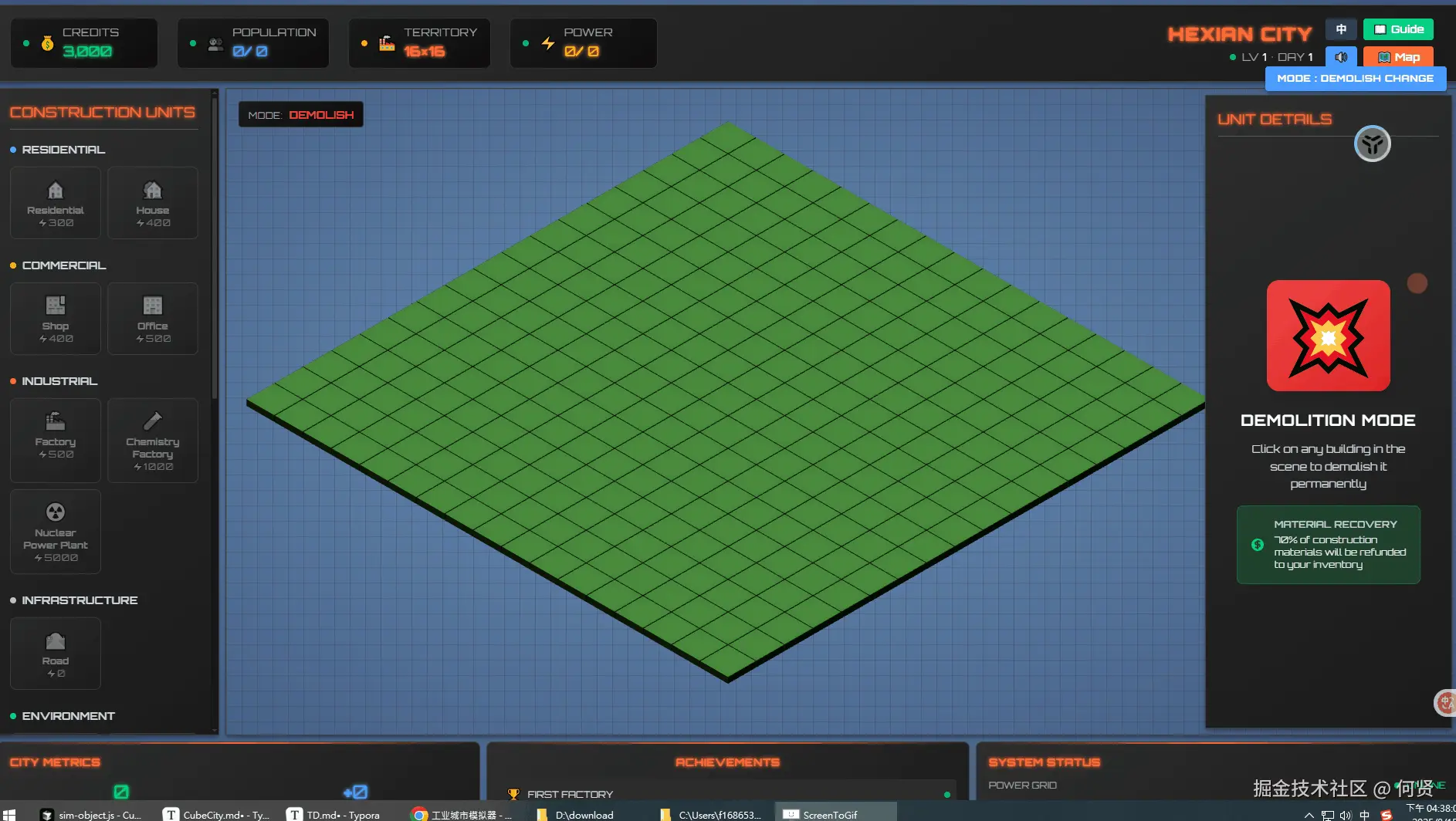The height and width of the screenshot is (821, 1456).
Task: Click the system tray network icon
Action: (x=1327, y=815)
